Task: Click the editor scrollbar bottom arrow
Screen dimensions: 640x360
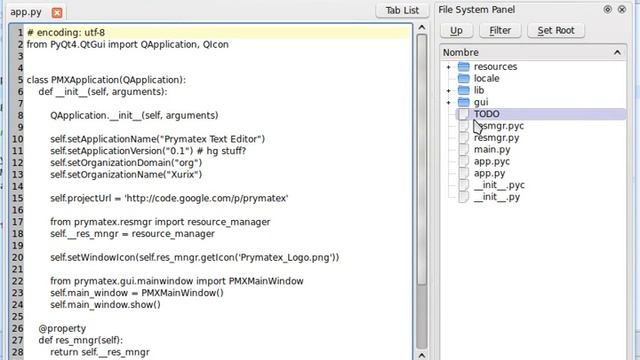Action: (x=422, y=355)
